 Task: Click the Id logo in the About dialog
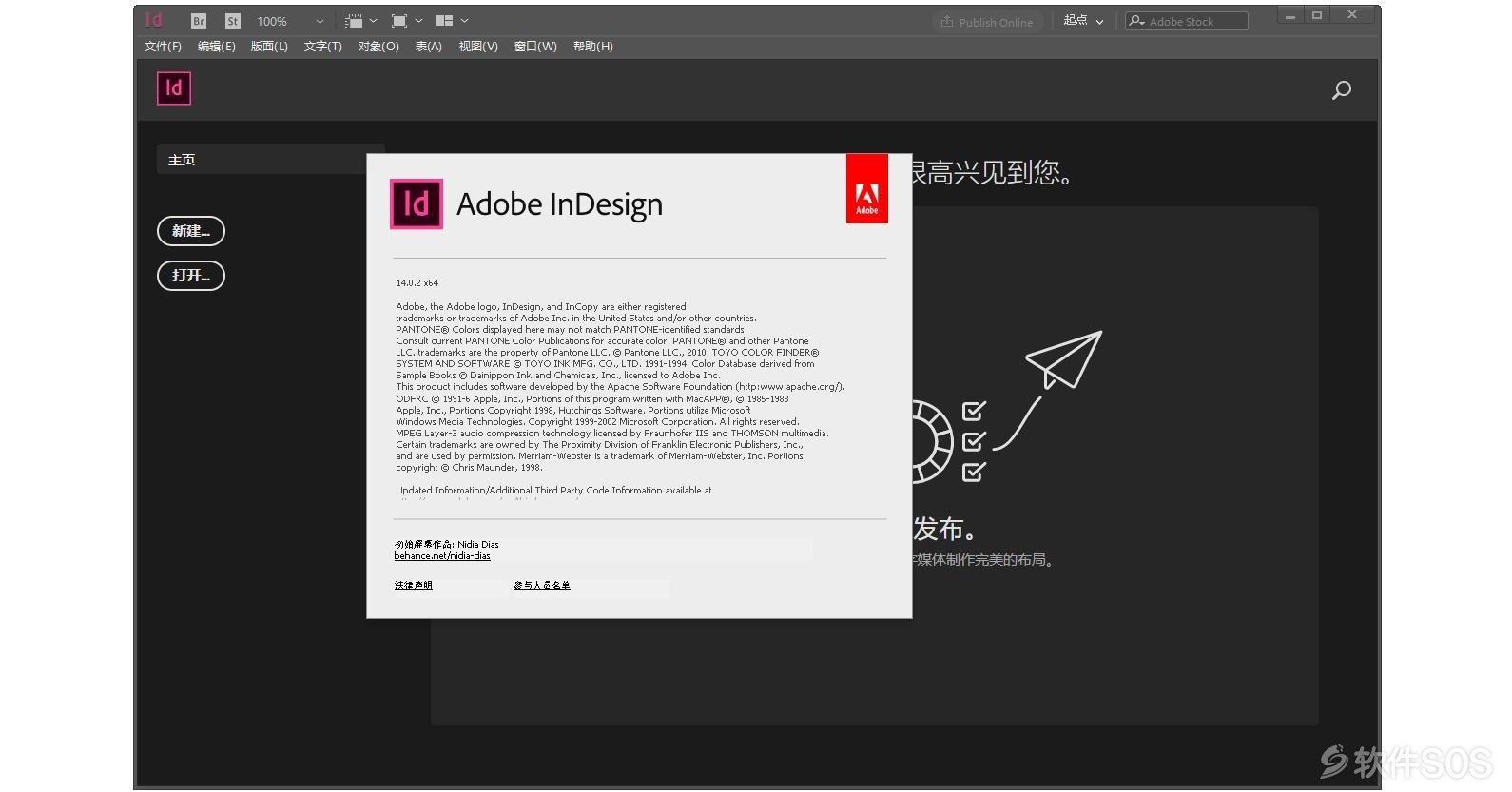point(417,203)
